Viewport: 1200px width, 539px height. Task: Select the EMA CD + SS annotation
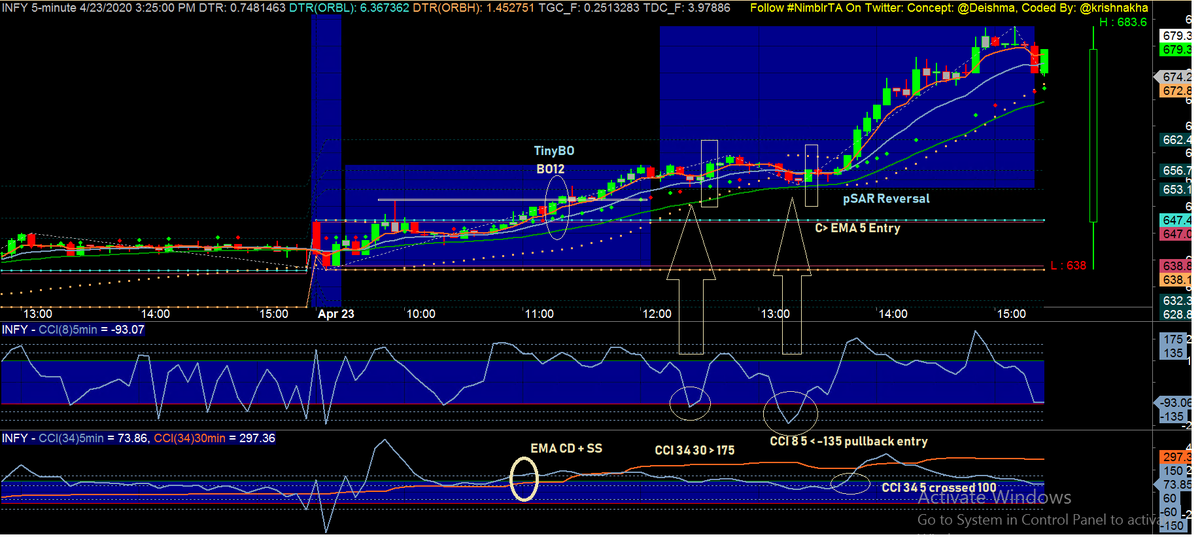[x=567, y=447]
